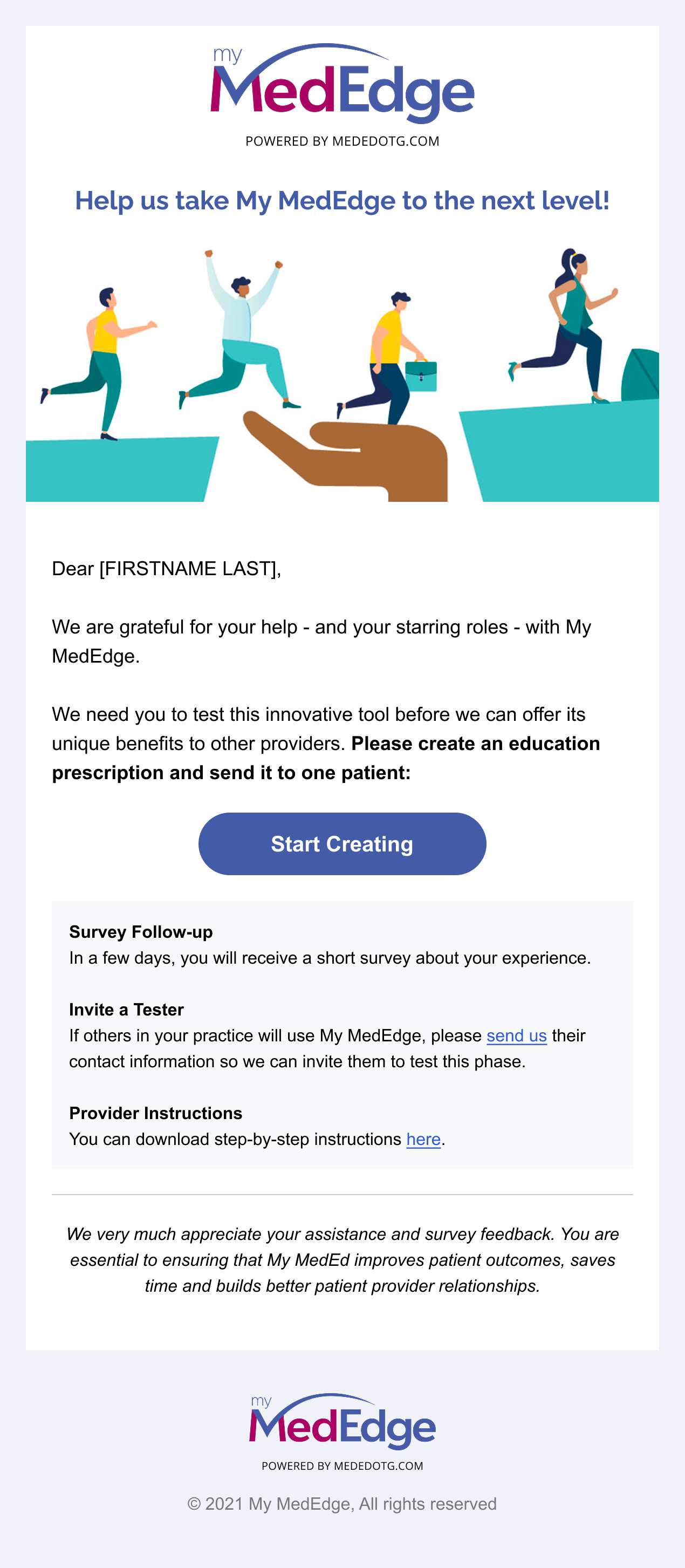Open the "send us" link

[516, 1035]
